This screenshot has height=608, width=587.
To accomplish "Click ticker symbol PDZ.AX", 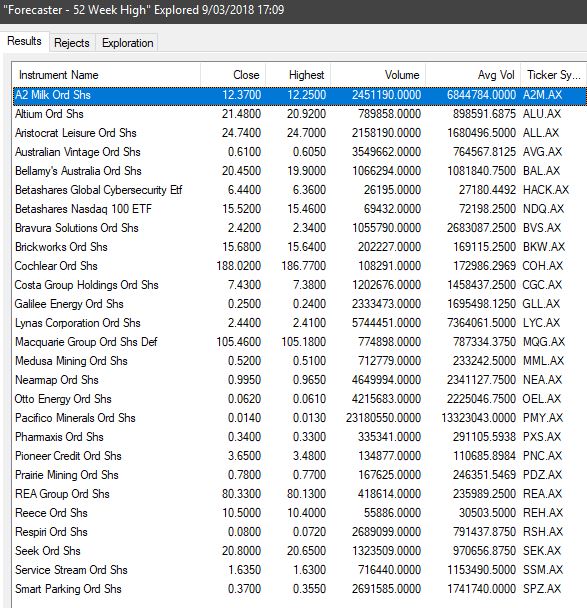I will [542, 475].
